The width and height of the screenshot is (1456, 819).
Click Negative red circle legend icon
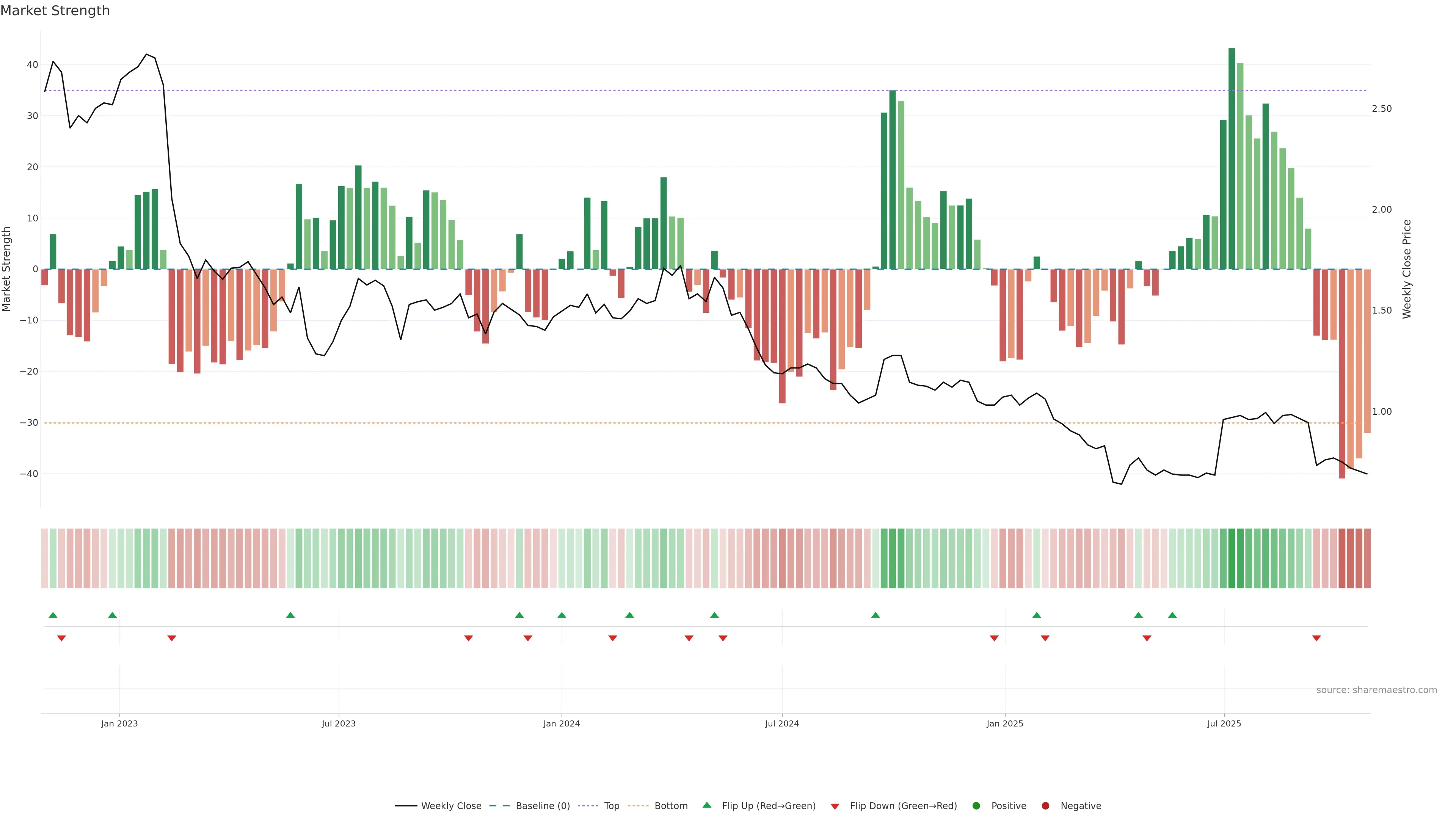click(x=1045, y=806)
